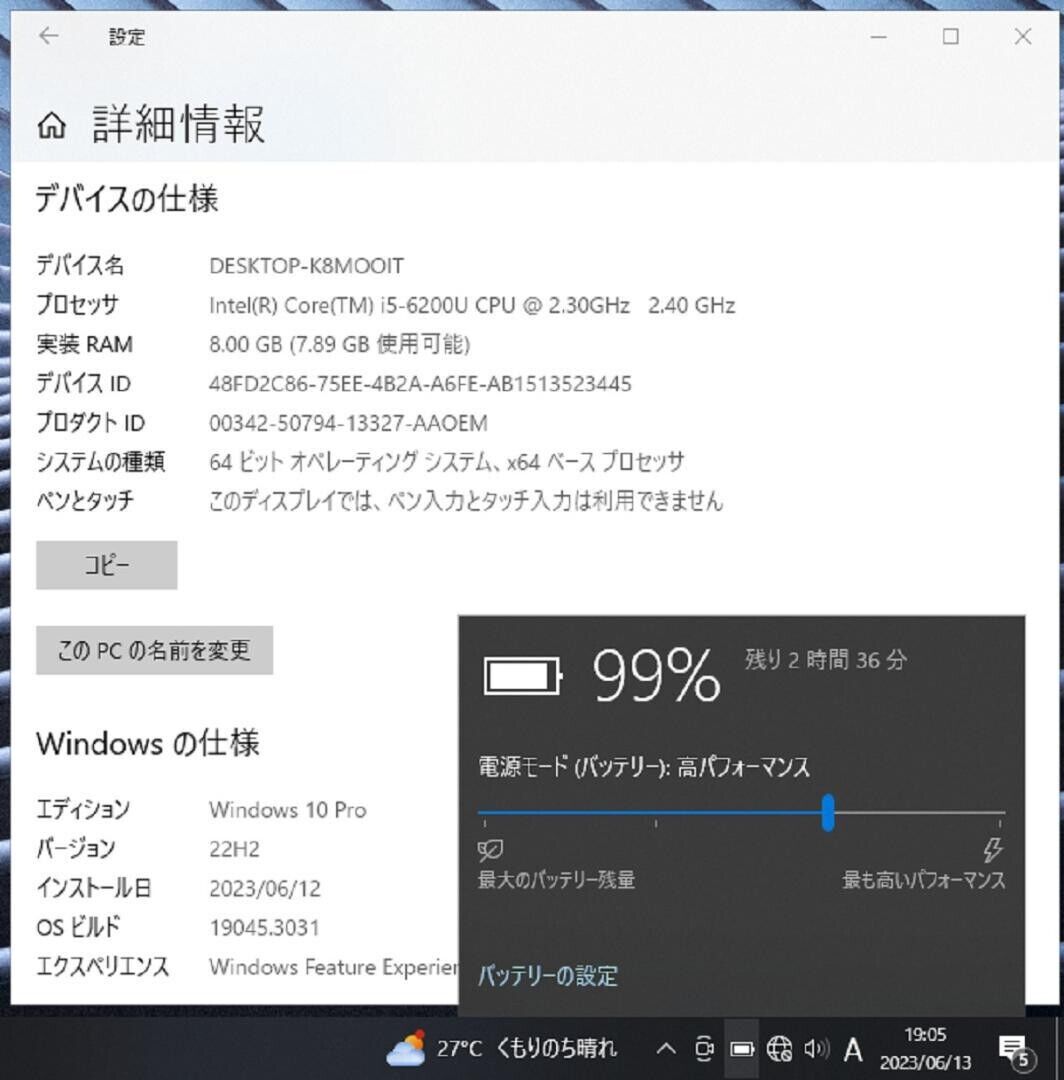
Task: Click the 99% battery percentage text
Action: pyautogui.click(x=656, y=676)
